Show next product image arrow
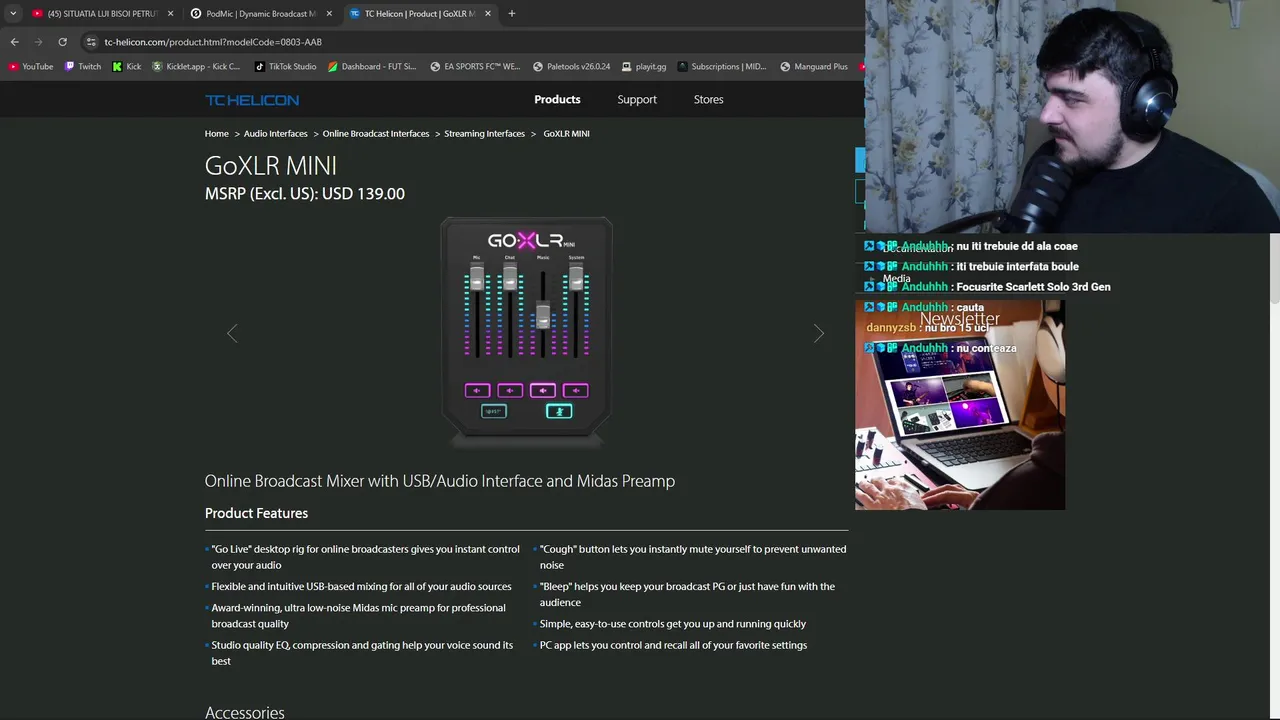Viewport: 1280px width, 720px height. (x=819, y=333)
